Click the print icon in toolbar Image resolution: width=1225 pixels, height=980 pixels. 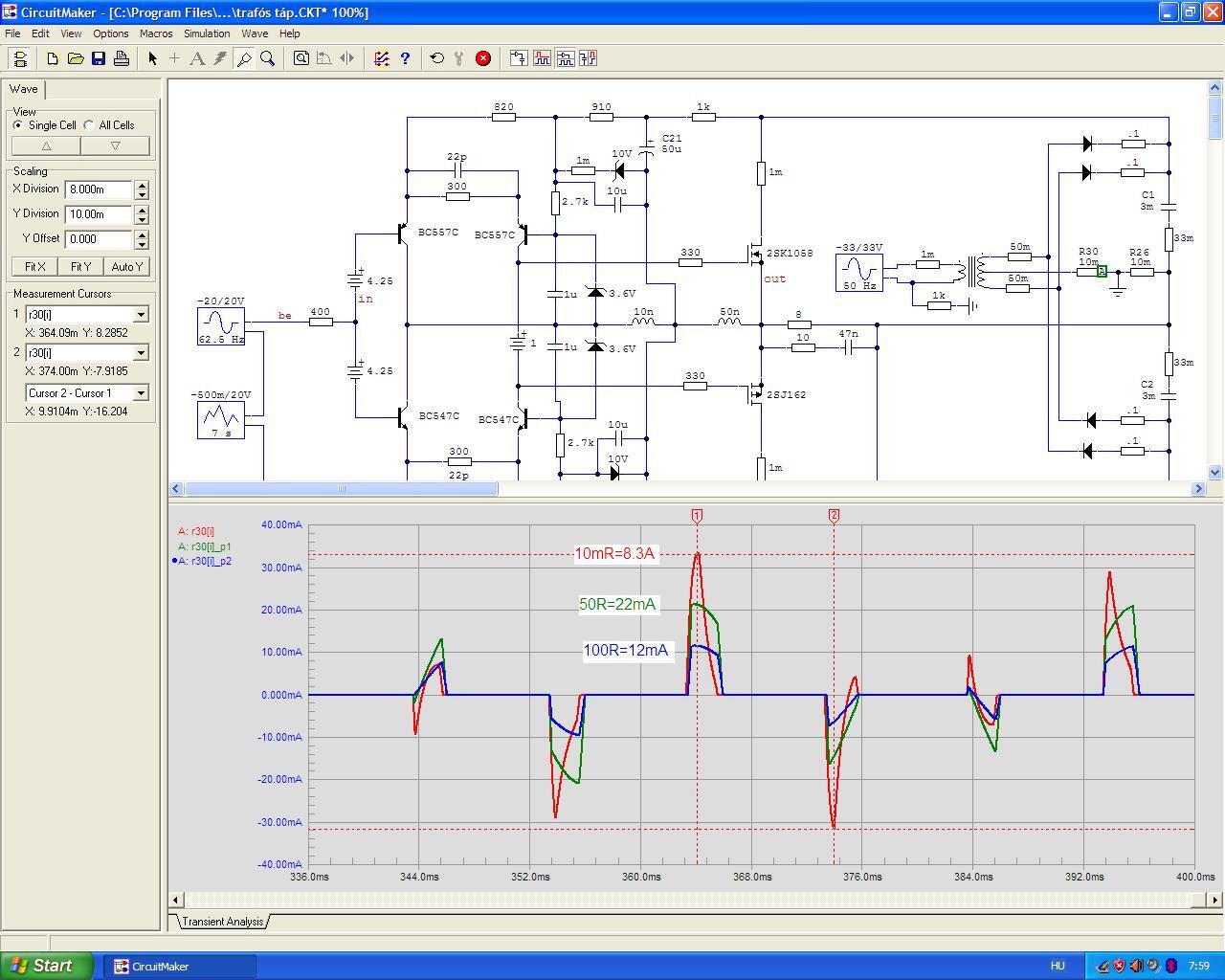point(122,58)
